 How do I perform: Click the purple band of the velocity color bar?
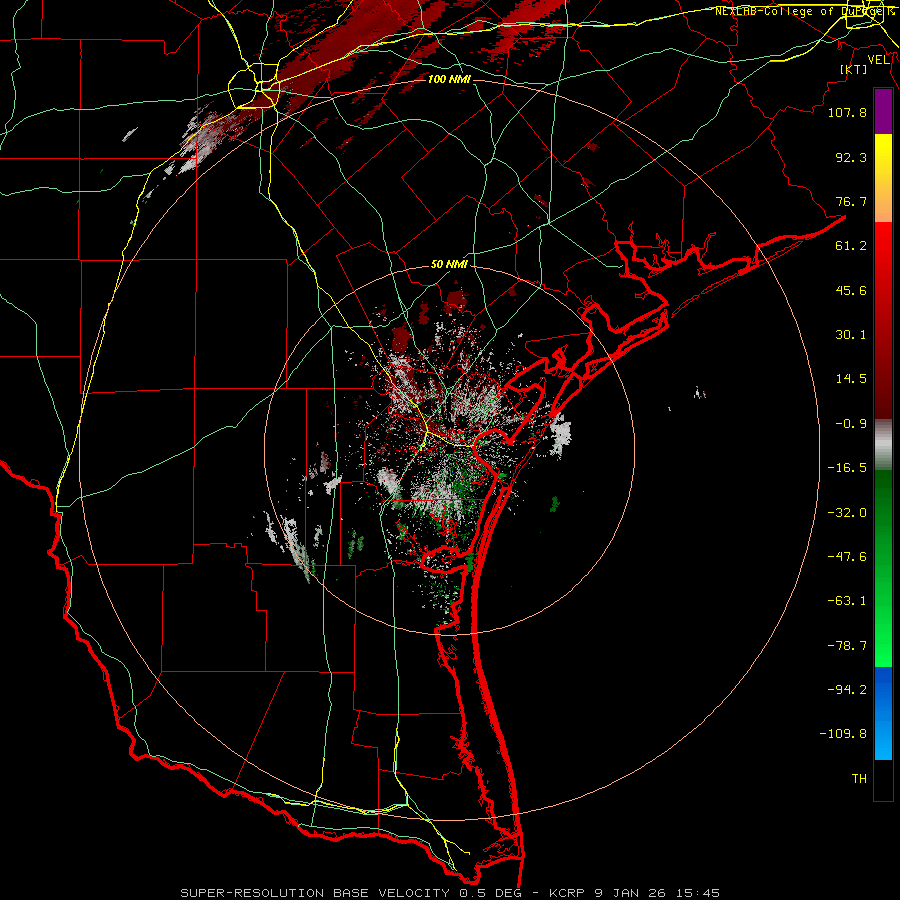[883, 111]
